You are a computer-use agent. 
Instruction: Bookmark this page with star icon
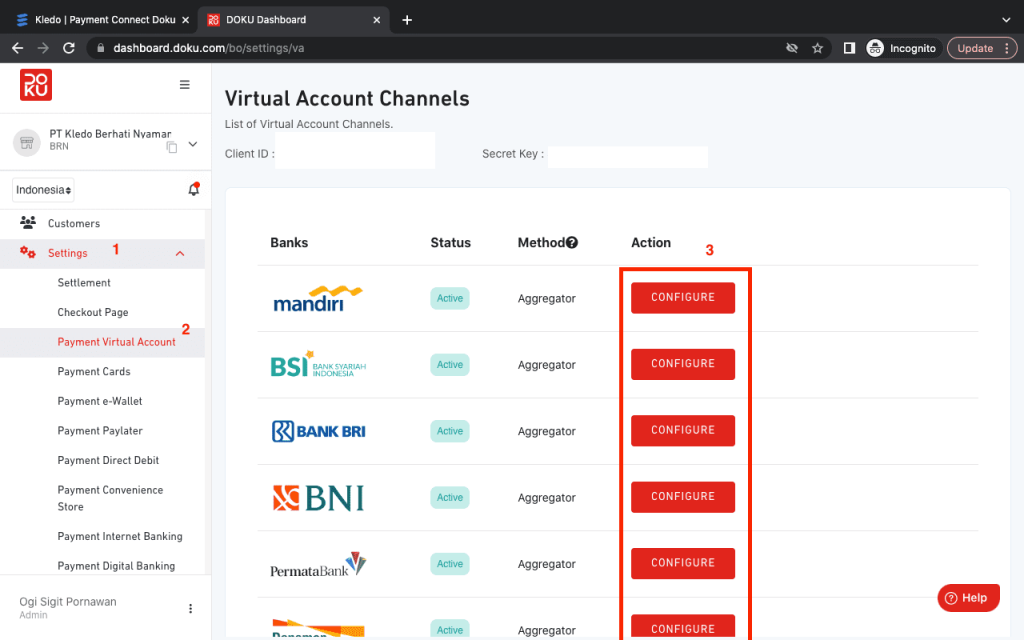coord(818,48)
